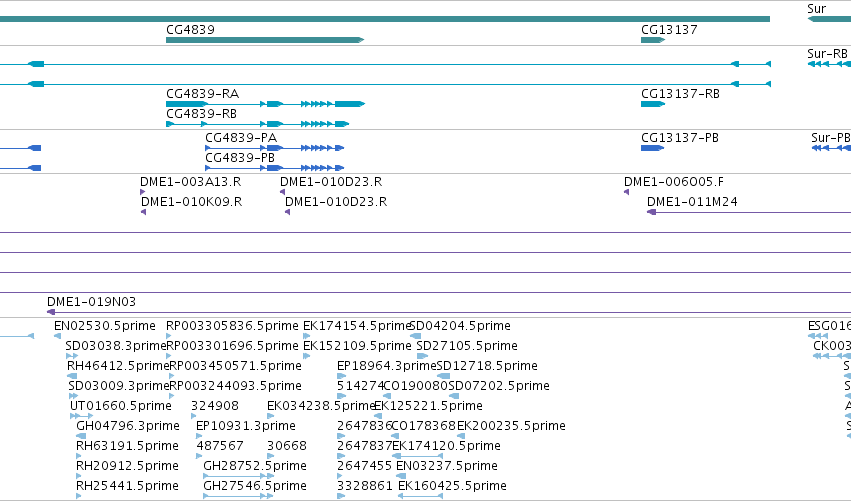This screenshot has width=851, height=501.
Task: Click the CG4839 gene label
Action: pos(190,30)
